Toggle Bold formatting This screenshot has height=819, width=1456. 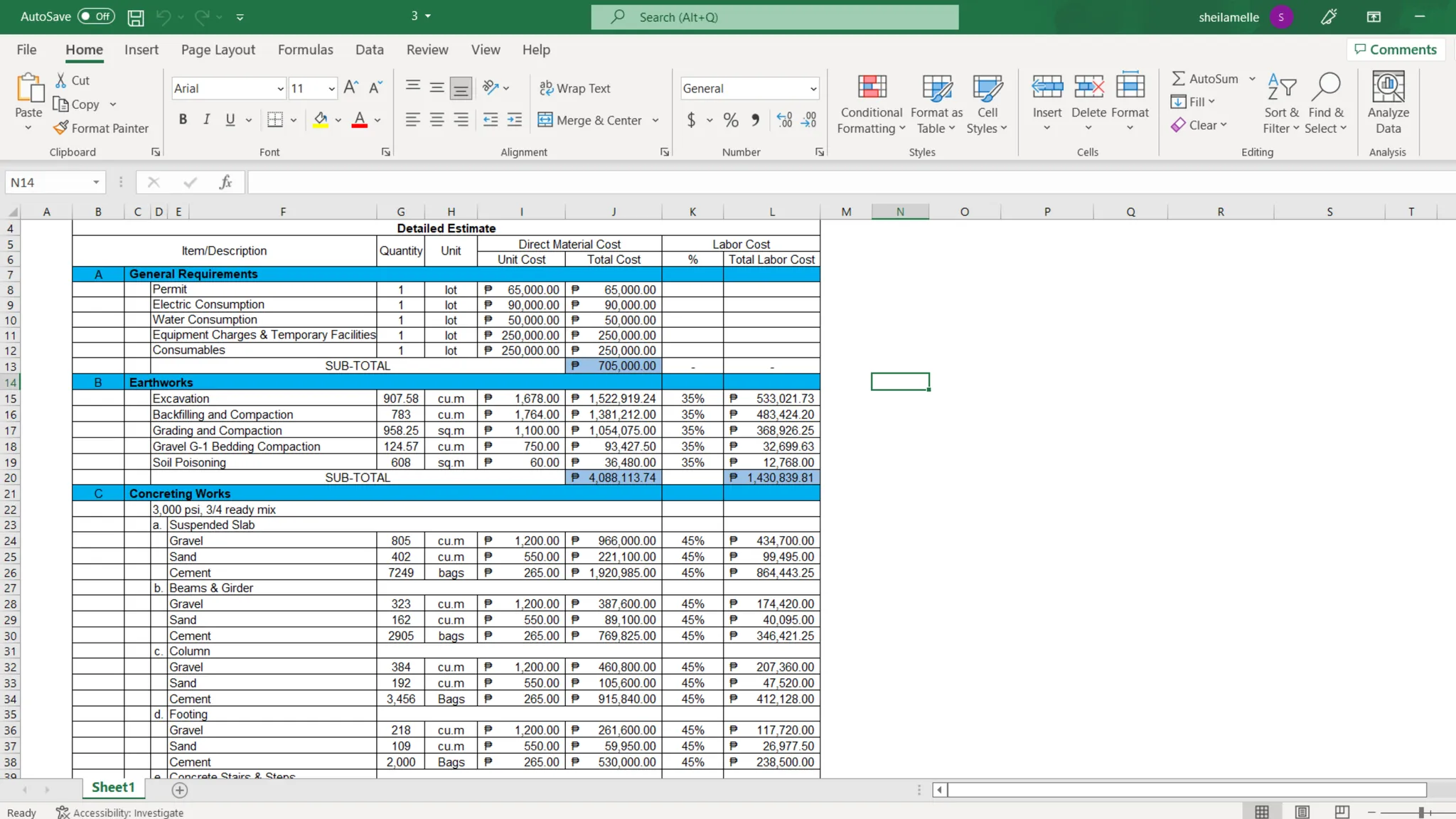click(x=183, y=119)
